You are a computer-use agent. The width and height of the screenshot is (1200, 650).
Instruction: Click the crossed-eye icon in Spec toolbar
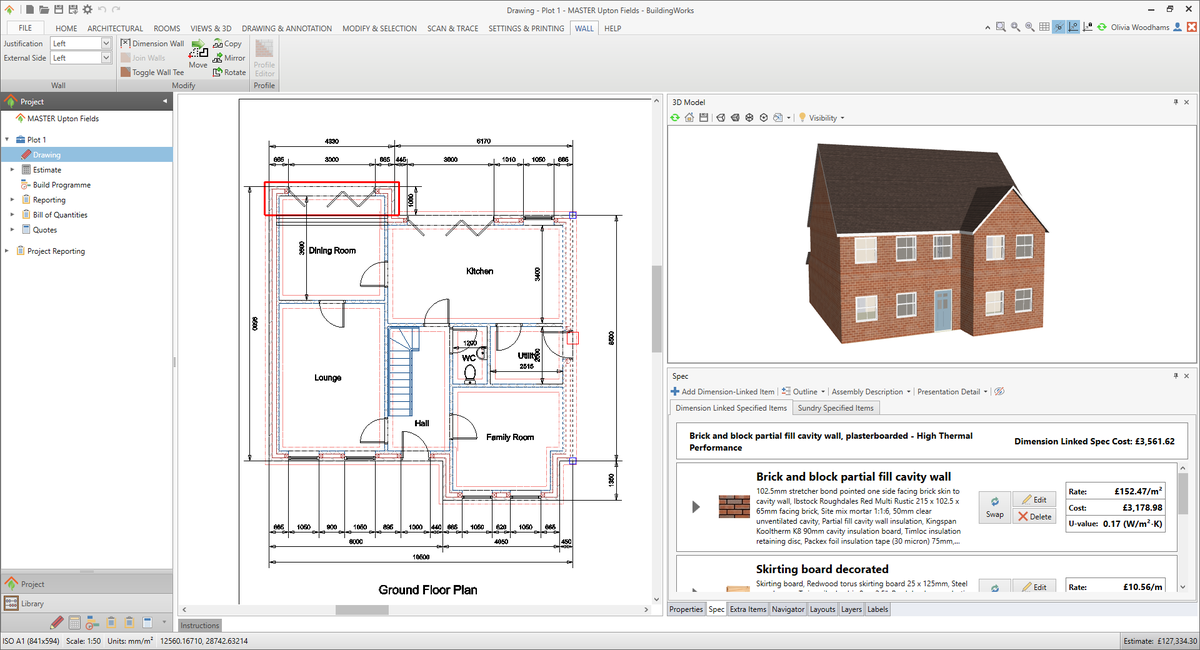999,392
